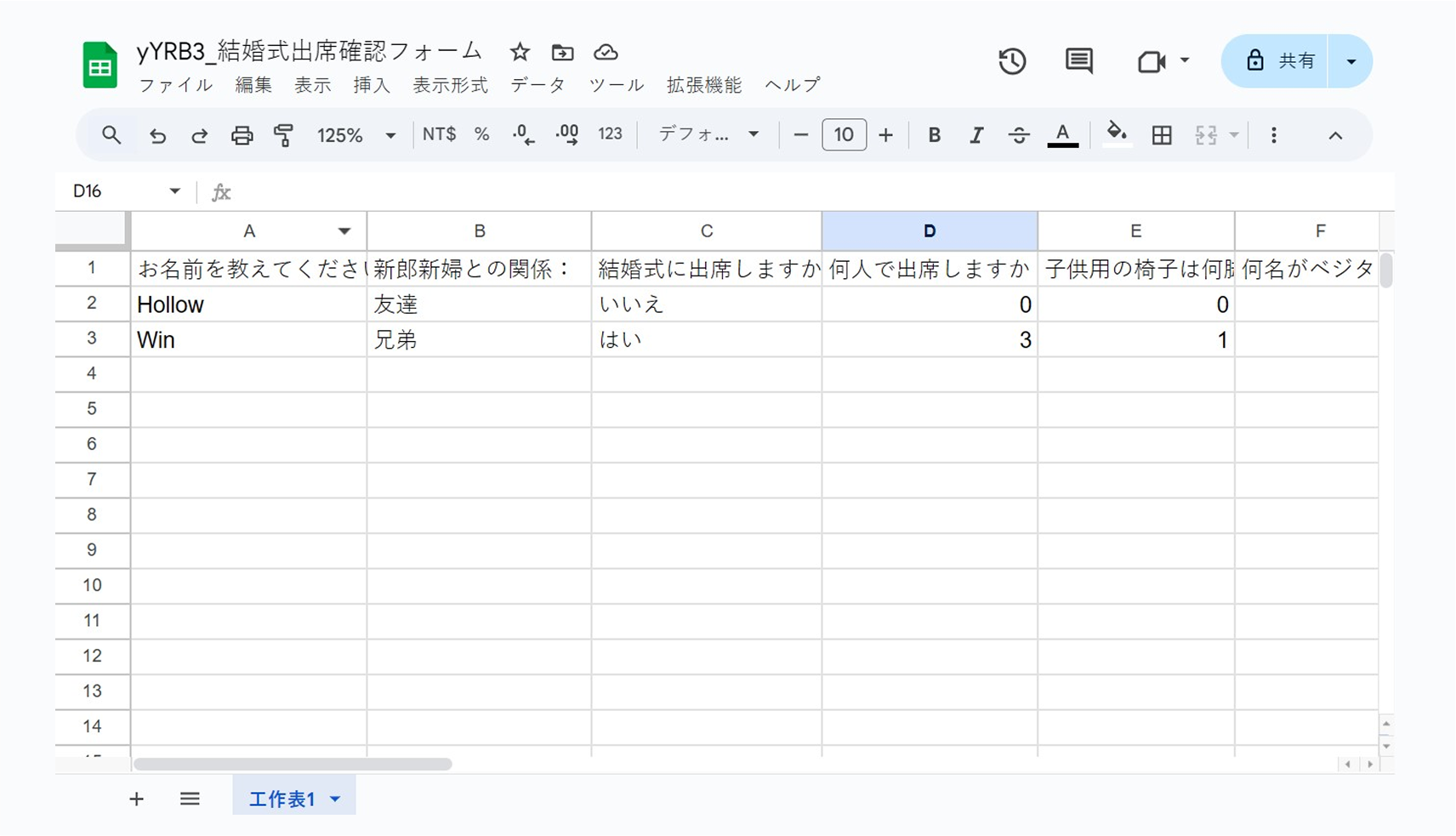Activate the paint format tool
The image size is (1456, 836).
click(283, 135)
